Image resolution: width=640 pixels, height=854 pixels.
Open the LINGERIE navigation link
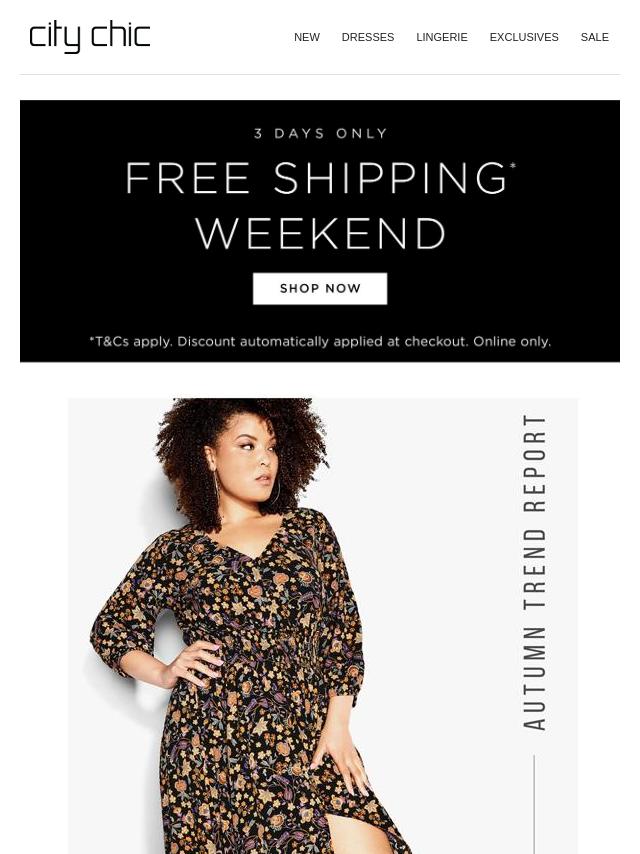(442, 37)
